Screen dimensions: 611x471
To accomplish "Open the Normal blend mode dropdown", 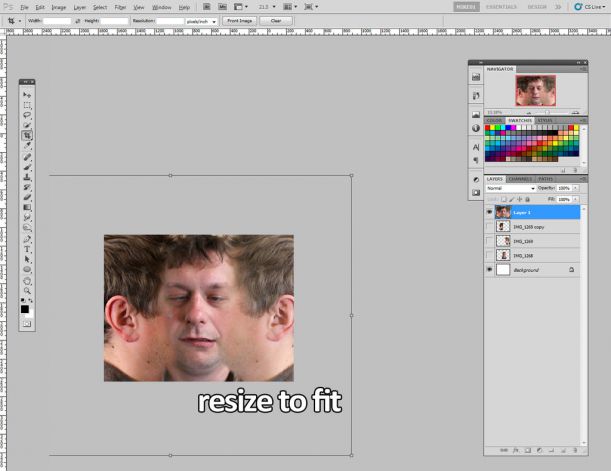I will (x=511, y=188).
